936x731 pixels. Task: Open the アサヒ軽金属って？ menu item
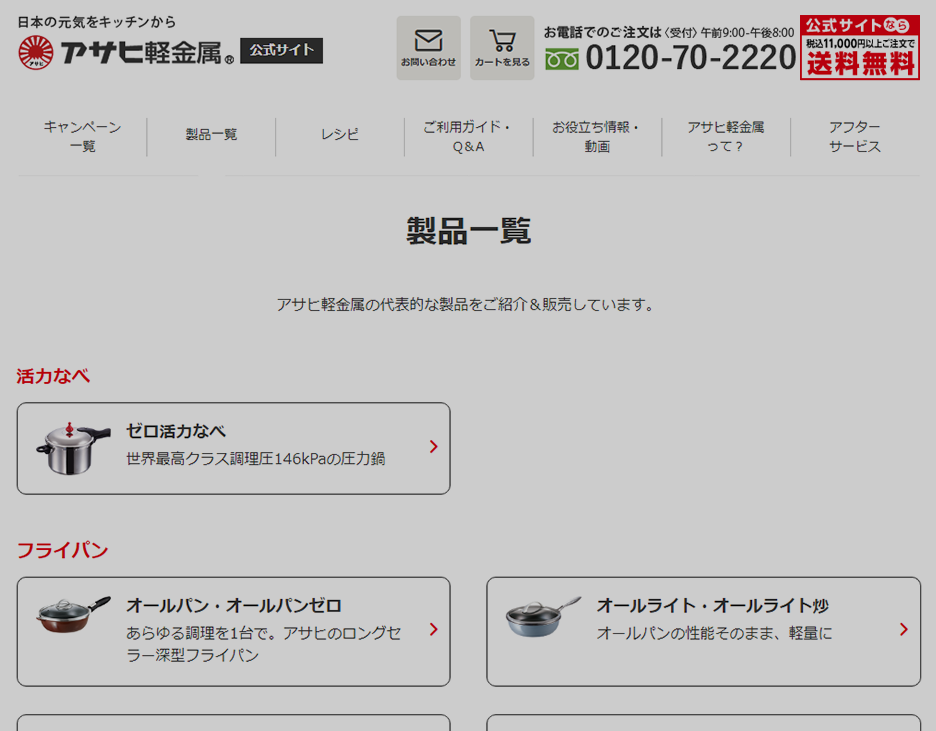pos(726,137)
